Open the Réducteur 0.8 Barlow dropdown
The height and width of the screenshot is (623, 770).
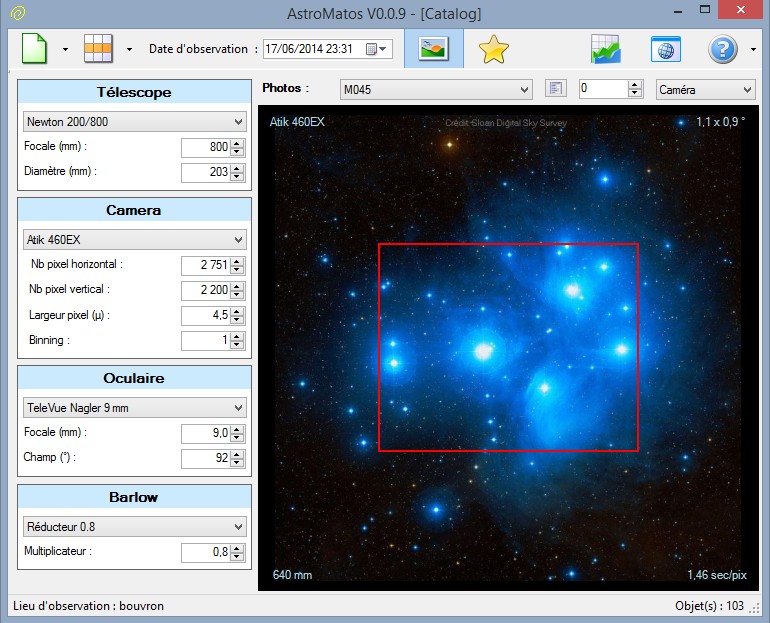point(135,526)
